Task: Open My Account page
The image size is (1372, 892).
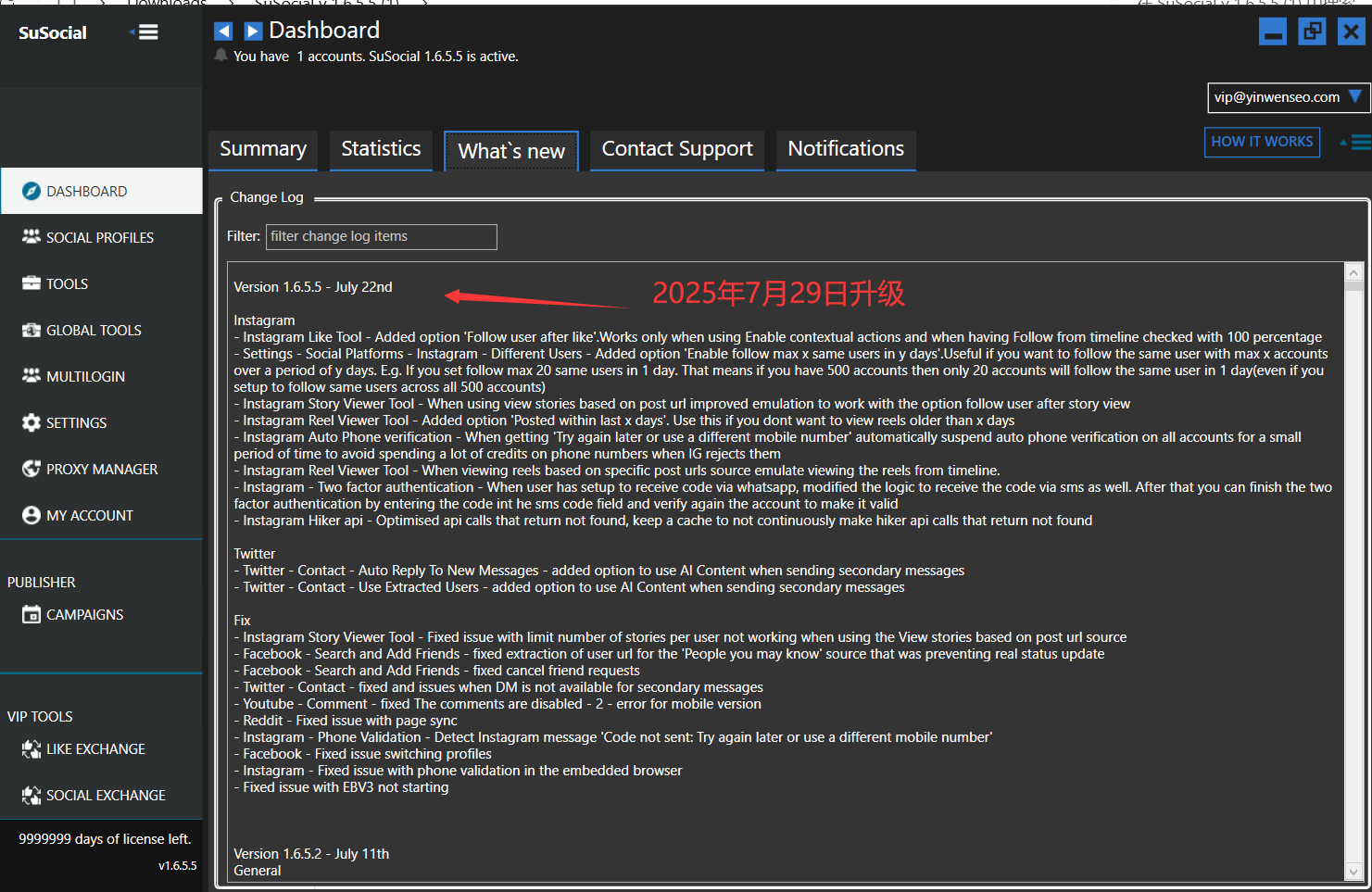Action: [x=101, y=515]
